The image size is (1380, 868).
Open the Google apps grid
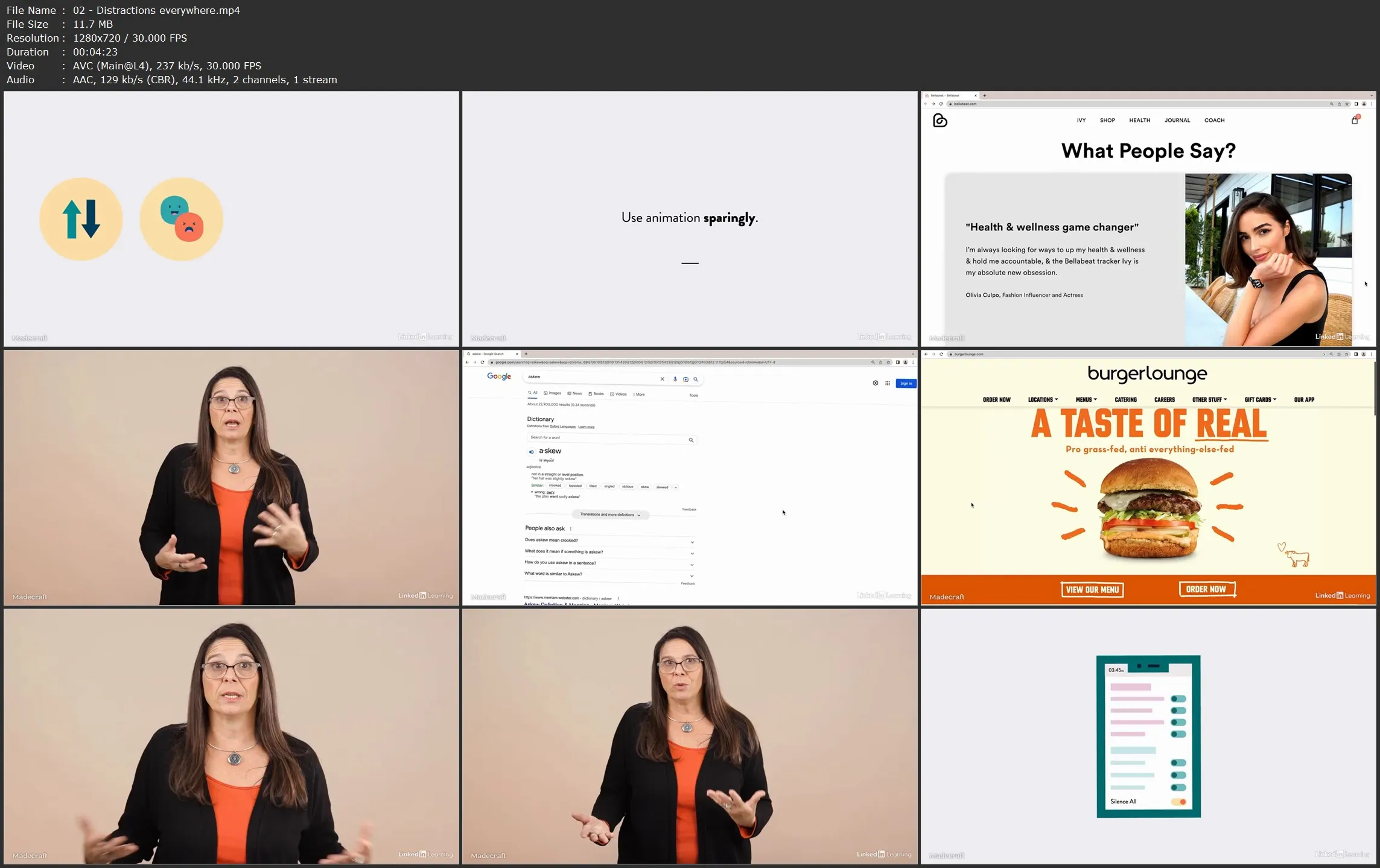[887, 383]
